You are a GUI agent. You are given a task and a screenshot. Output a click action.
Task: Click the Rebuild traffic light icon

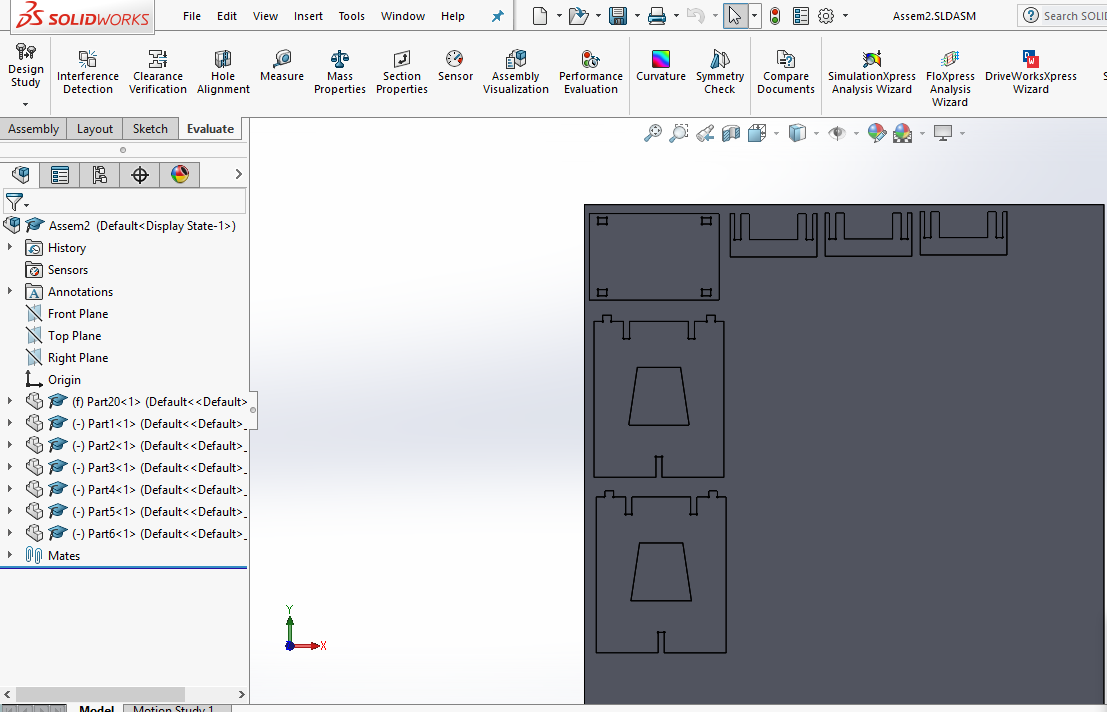click(775, 16)
